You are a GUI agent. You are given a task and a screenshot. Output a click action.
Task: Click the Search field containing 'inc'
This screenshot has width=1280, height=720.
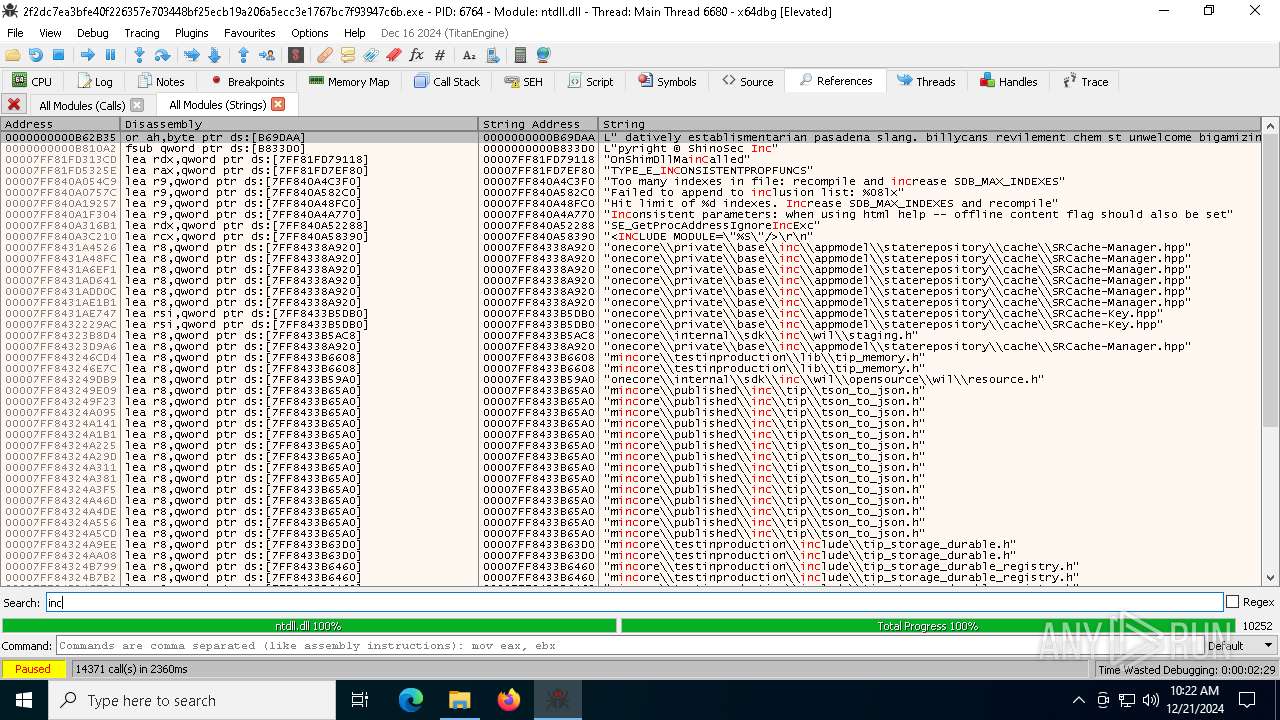[634, 602]
